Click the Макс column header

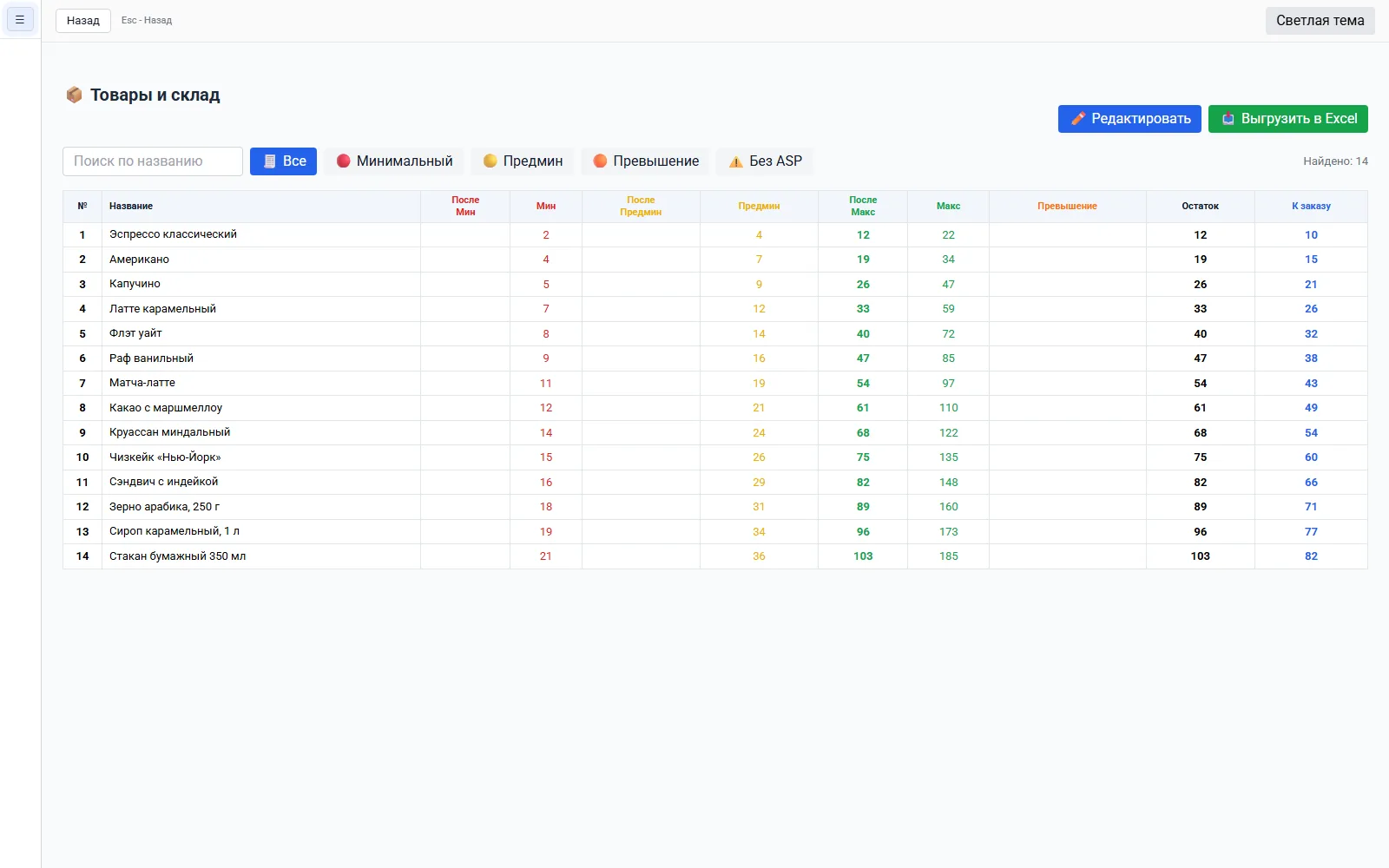click(948, 207)
